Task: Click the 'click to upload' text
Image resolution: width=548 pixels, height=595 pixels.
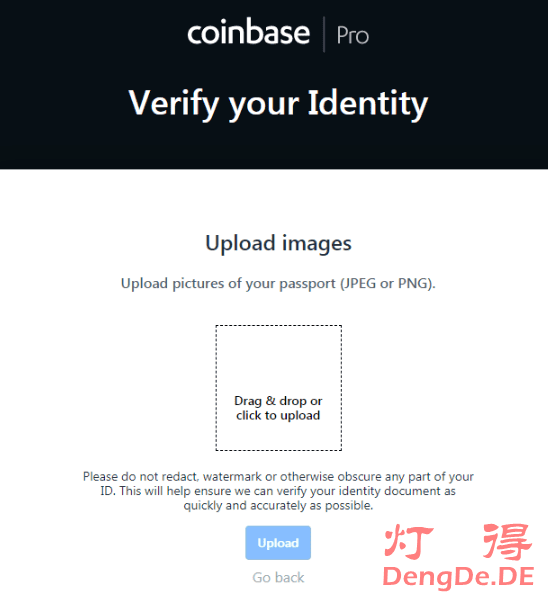Action: [x=278, y=416]
